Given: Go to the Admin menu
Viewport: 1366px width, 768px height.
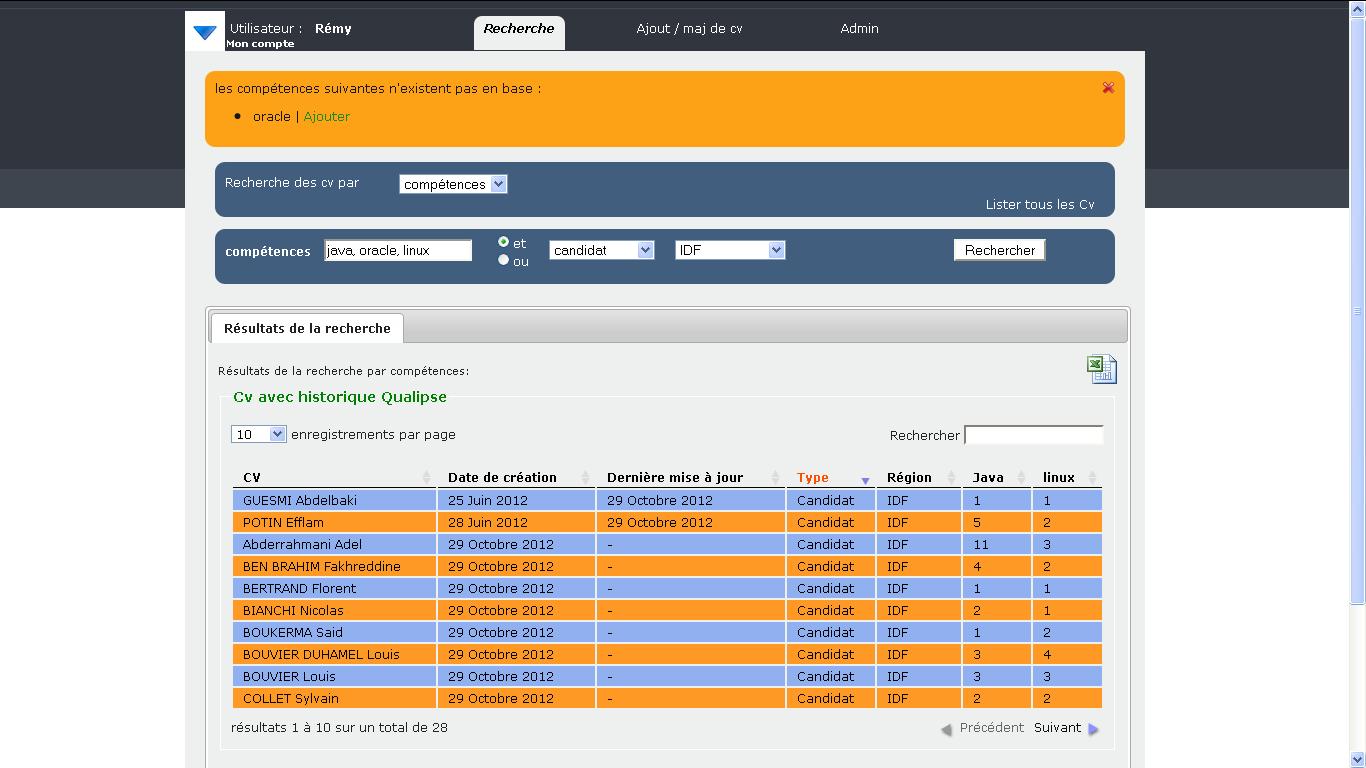Looking at the screenshot, I should click(x=859, y=29).
